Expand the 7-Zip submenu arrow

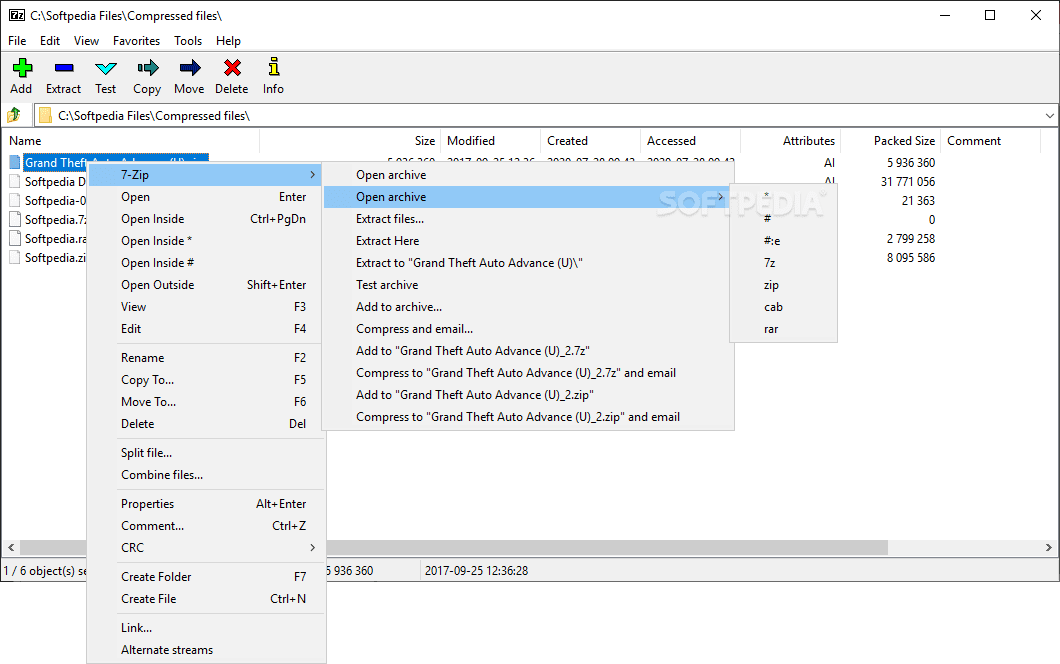pyautogui.click(x=312, y=174)
